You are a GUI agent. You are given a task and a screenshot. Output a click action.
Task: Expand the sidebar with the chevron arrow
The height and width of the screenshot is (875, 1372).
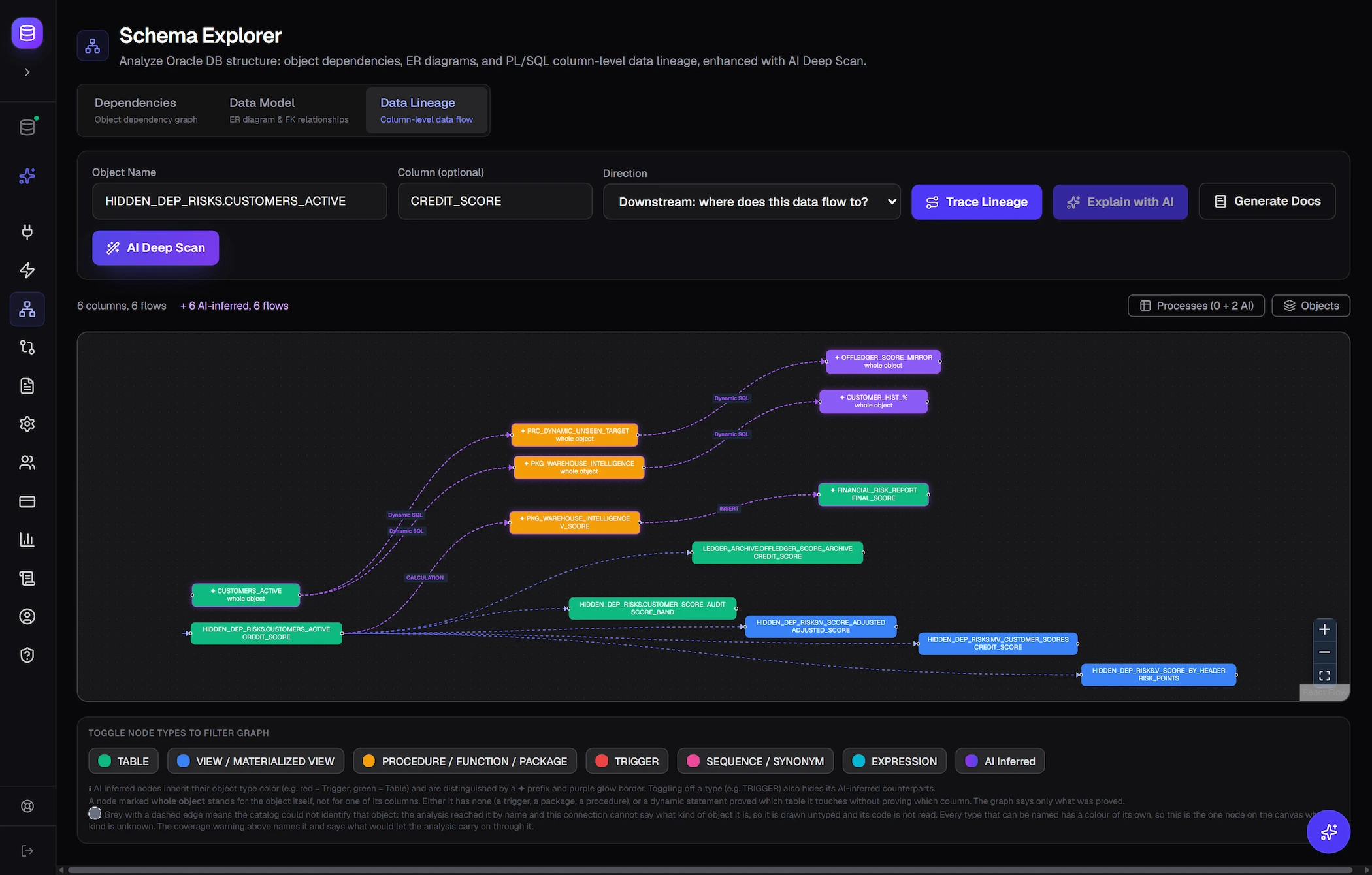coord(27,72)
